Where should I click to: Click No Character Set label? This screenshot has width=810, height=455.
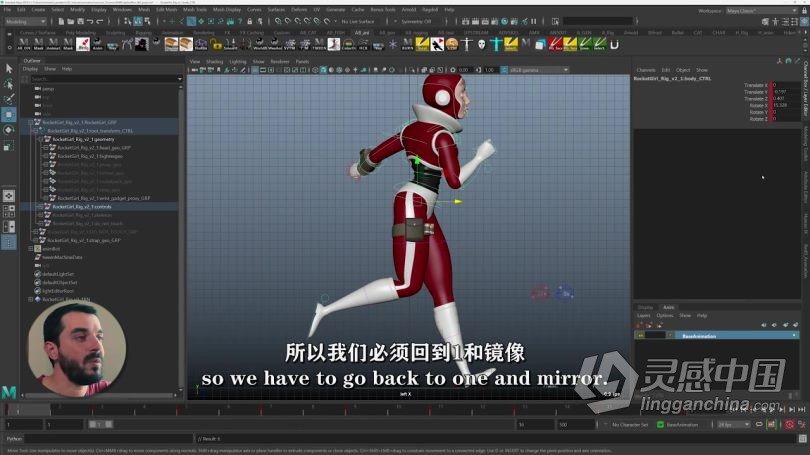point(630,425)
